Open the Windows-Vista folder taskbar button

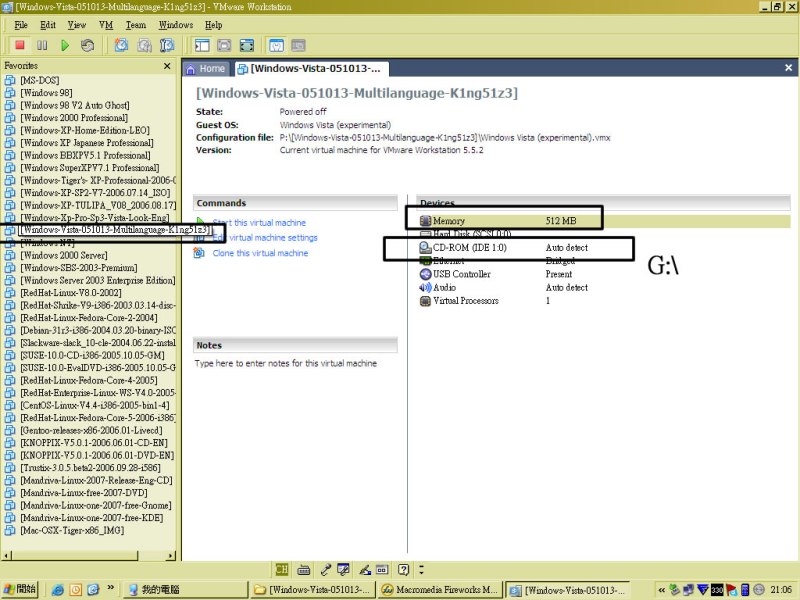[x=313, y=590]
